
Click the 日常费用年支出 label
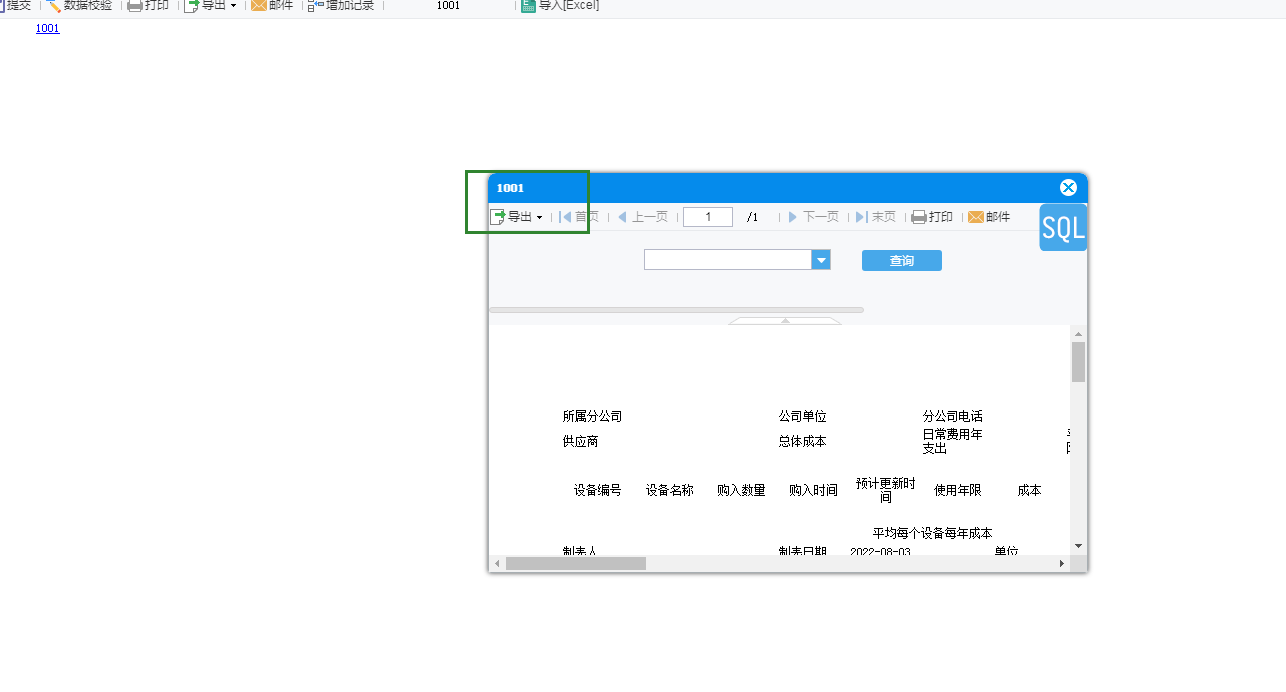pos(953,441)
